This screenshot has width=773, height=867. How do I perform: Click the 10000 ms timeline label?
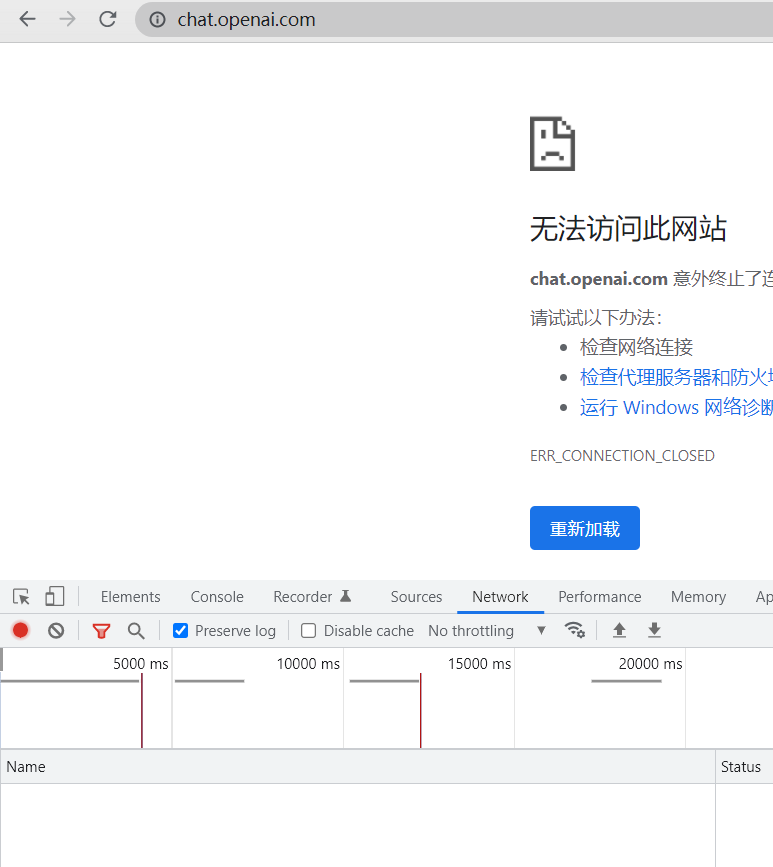[x=308, y=664]
